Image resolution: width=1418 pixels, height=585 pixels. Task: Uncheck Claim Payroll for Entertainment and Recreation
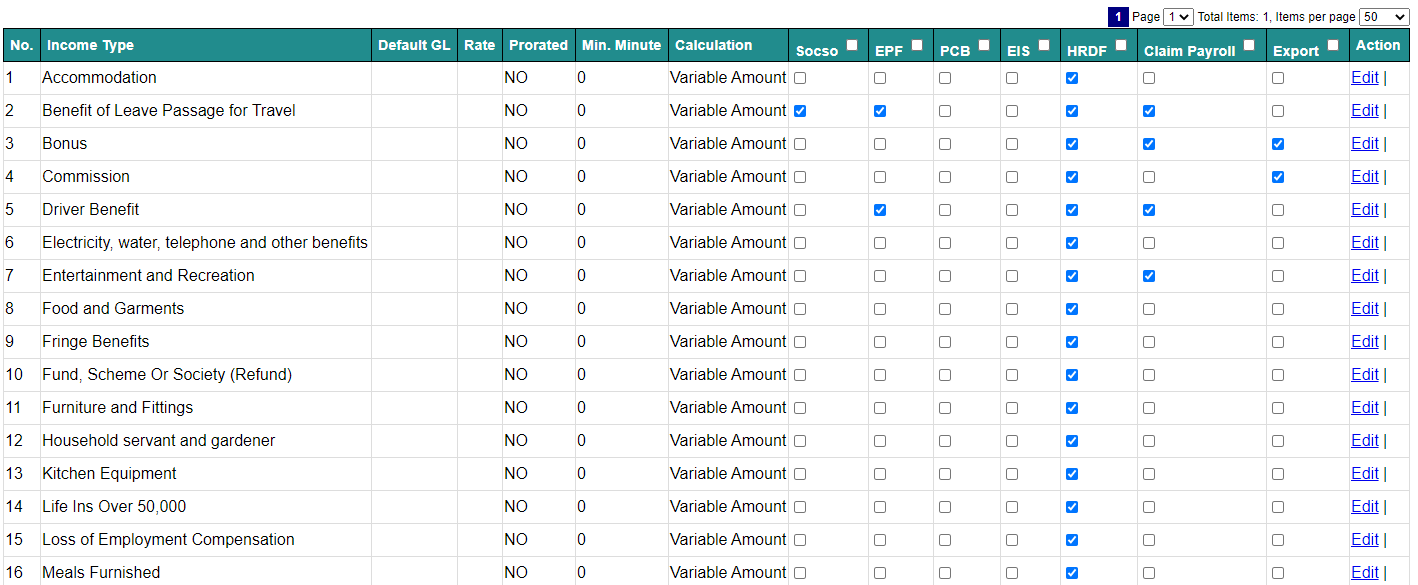click(1149, 276)
